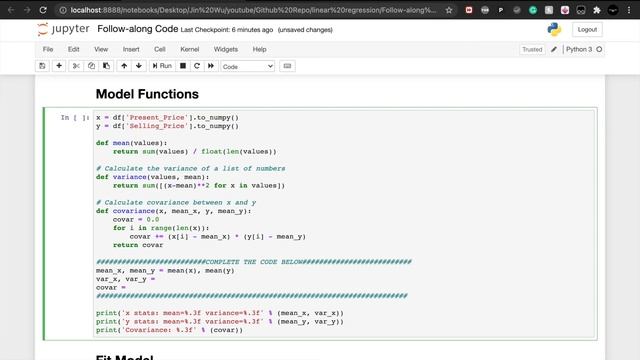
Task: Restart kernel and run all cells icon
Action: coord(211,66)
